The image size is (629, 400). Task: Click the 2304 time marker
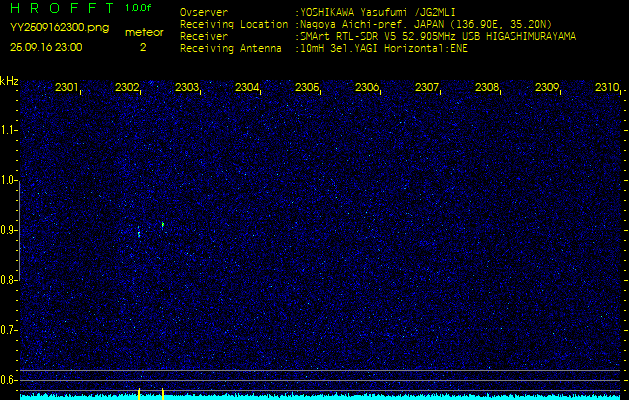[x=247, y=87]
